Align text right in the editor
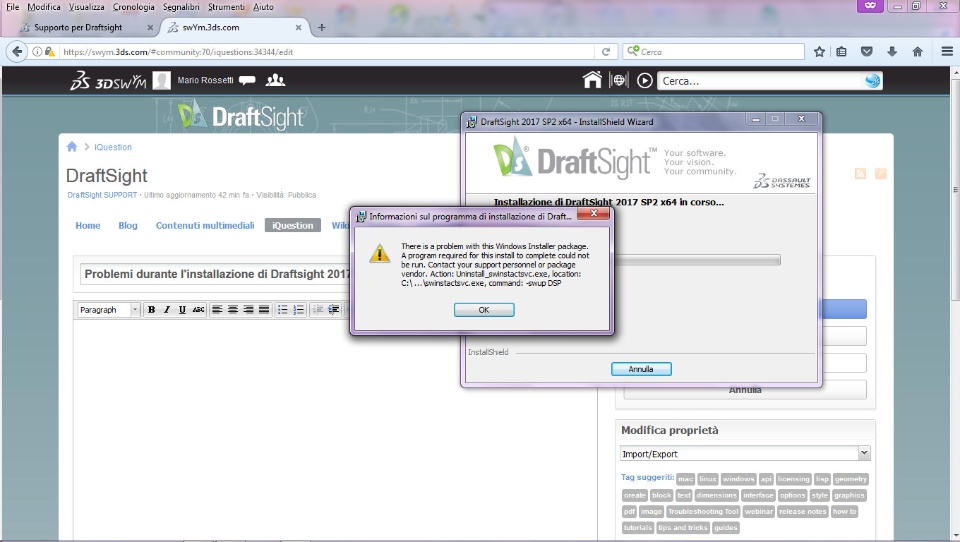The height and width of the screenshot is (542, 960). [248, 310]
